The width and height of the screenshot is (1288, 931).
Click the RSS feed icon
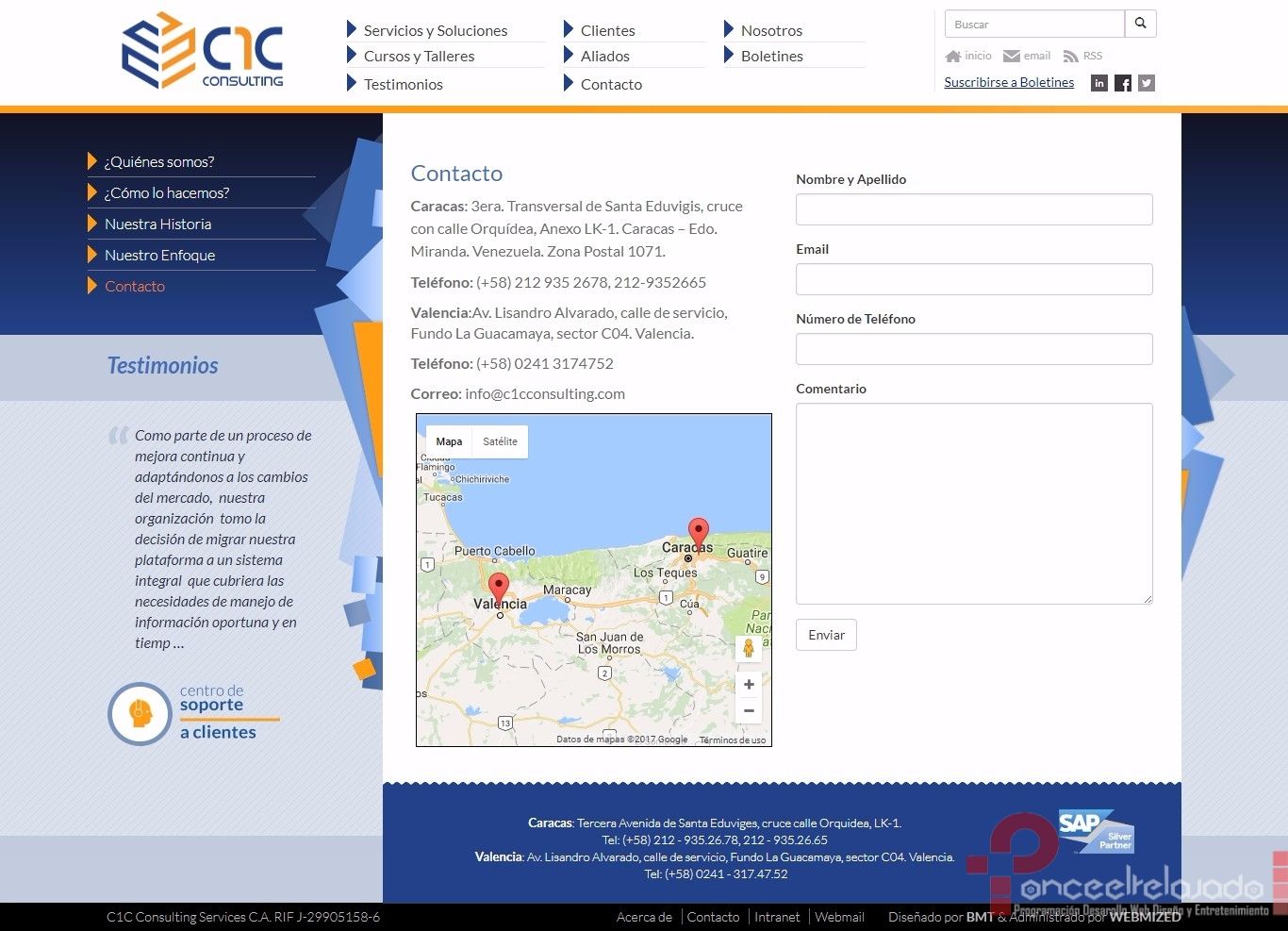click(1070, 56)
